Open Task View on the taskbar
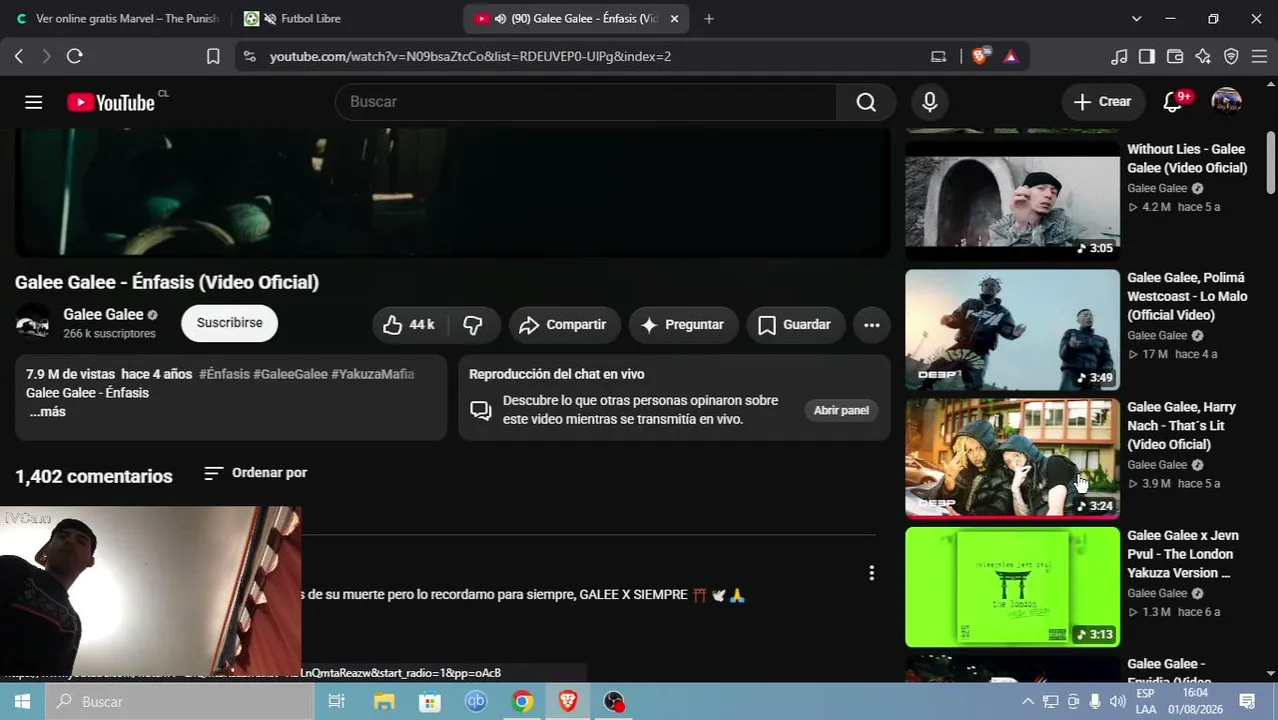1278x720 pixels. 337,702
